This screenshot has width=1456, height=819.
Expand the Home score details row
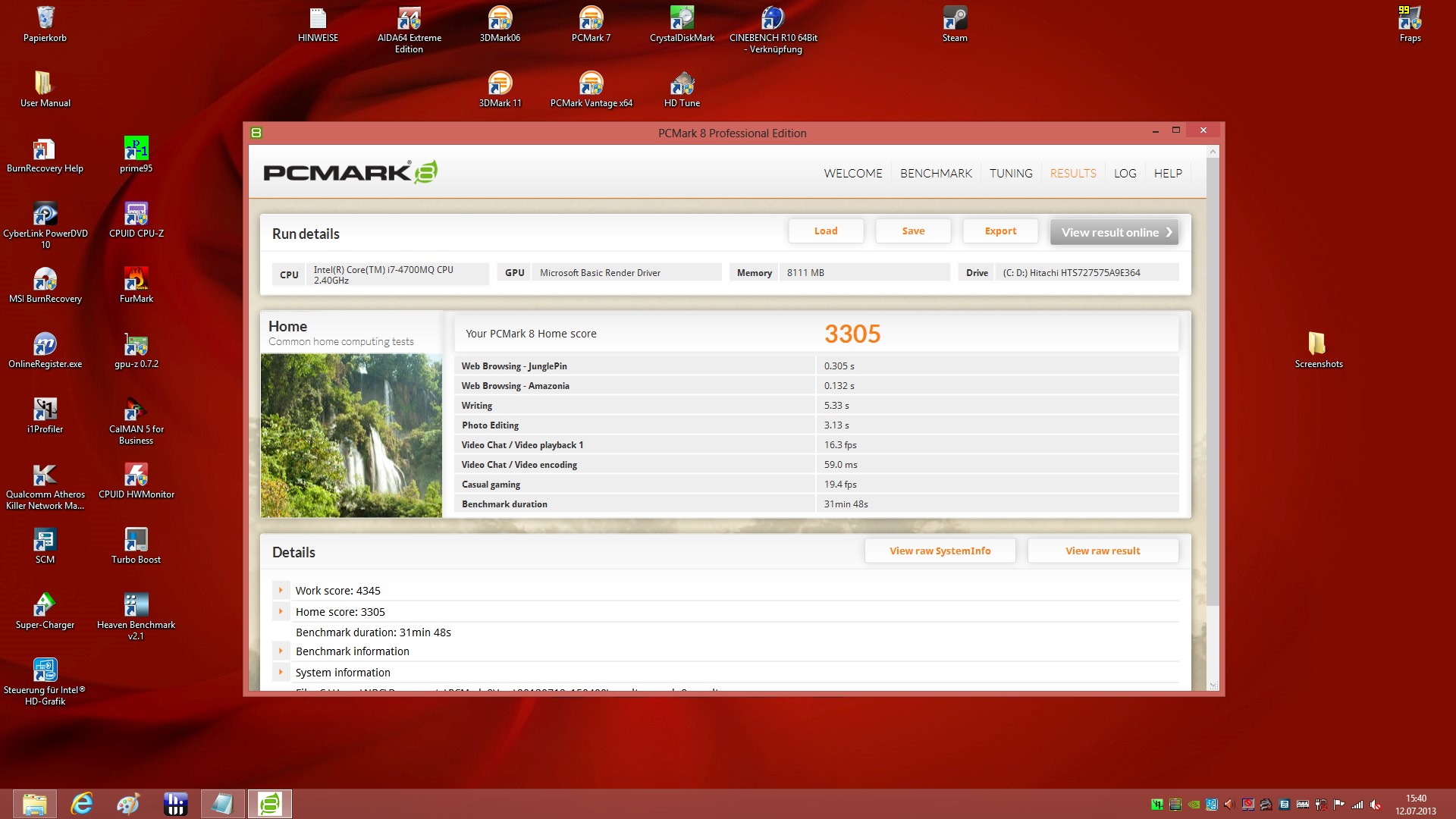tap(281, 611)
